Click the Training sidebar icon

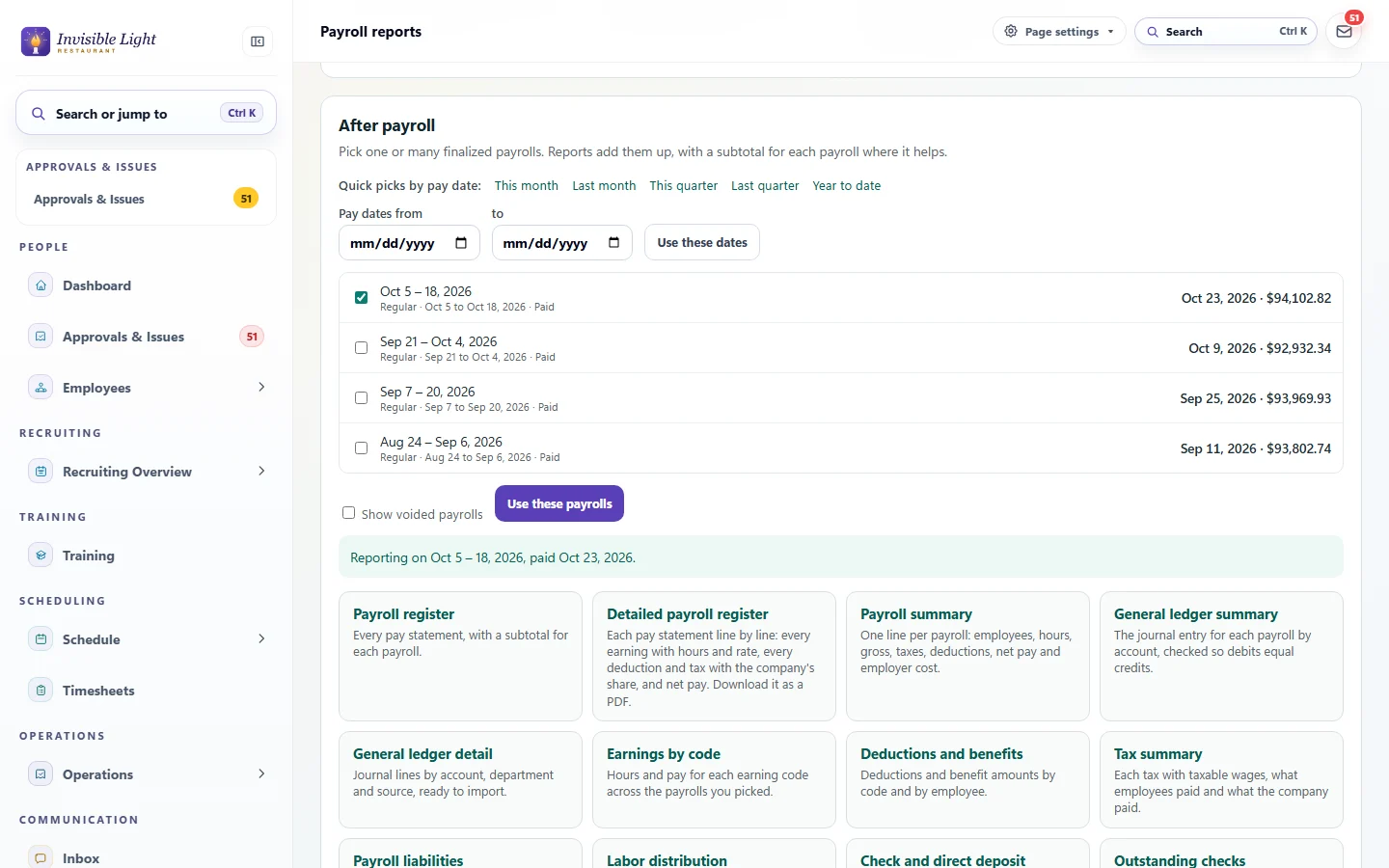[x=41, y=556]
